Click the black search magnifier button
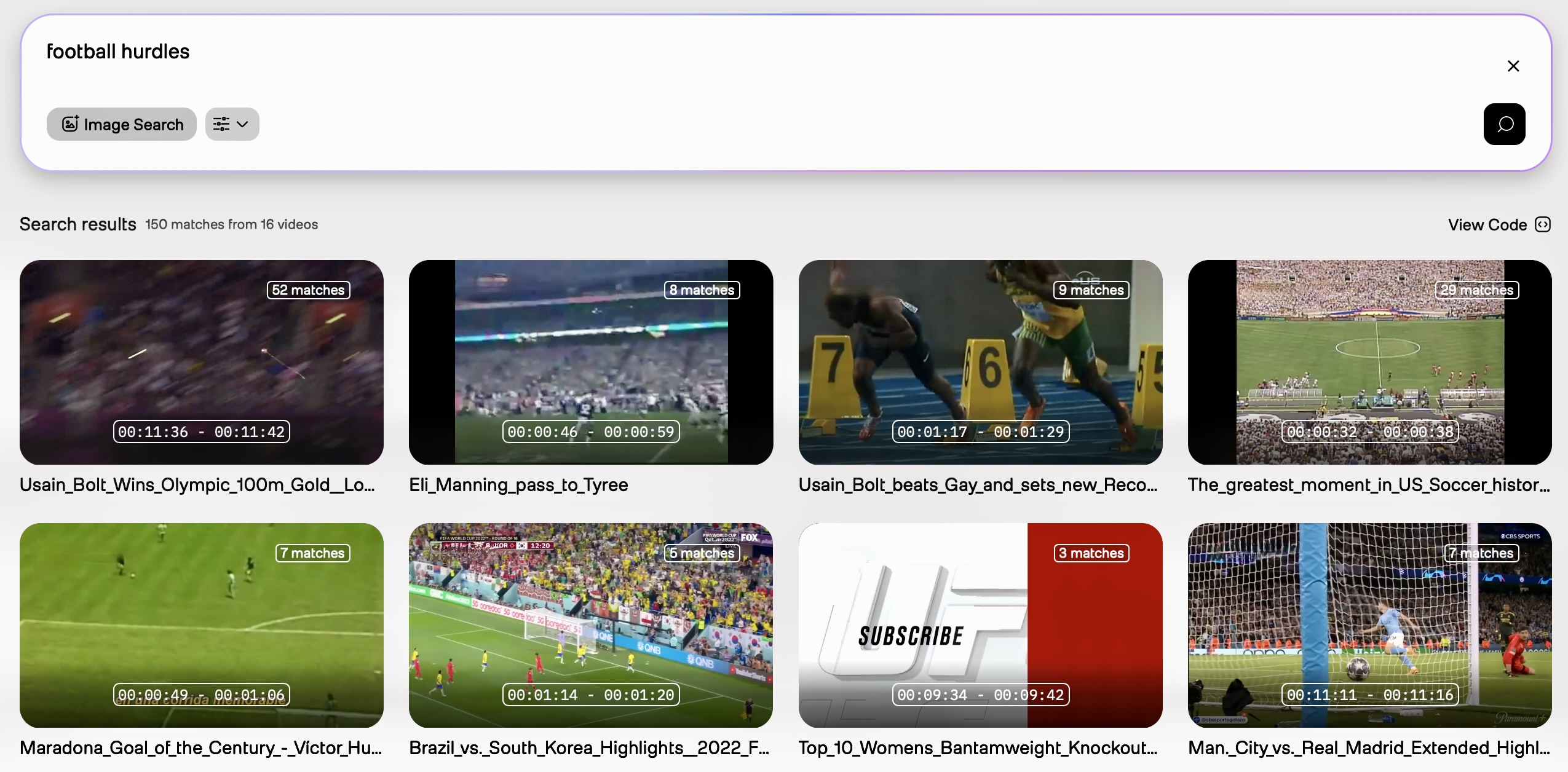The height and width of the screenshot is (772, 1568). [x=1503, y=124]
